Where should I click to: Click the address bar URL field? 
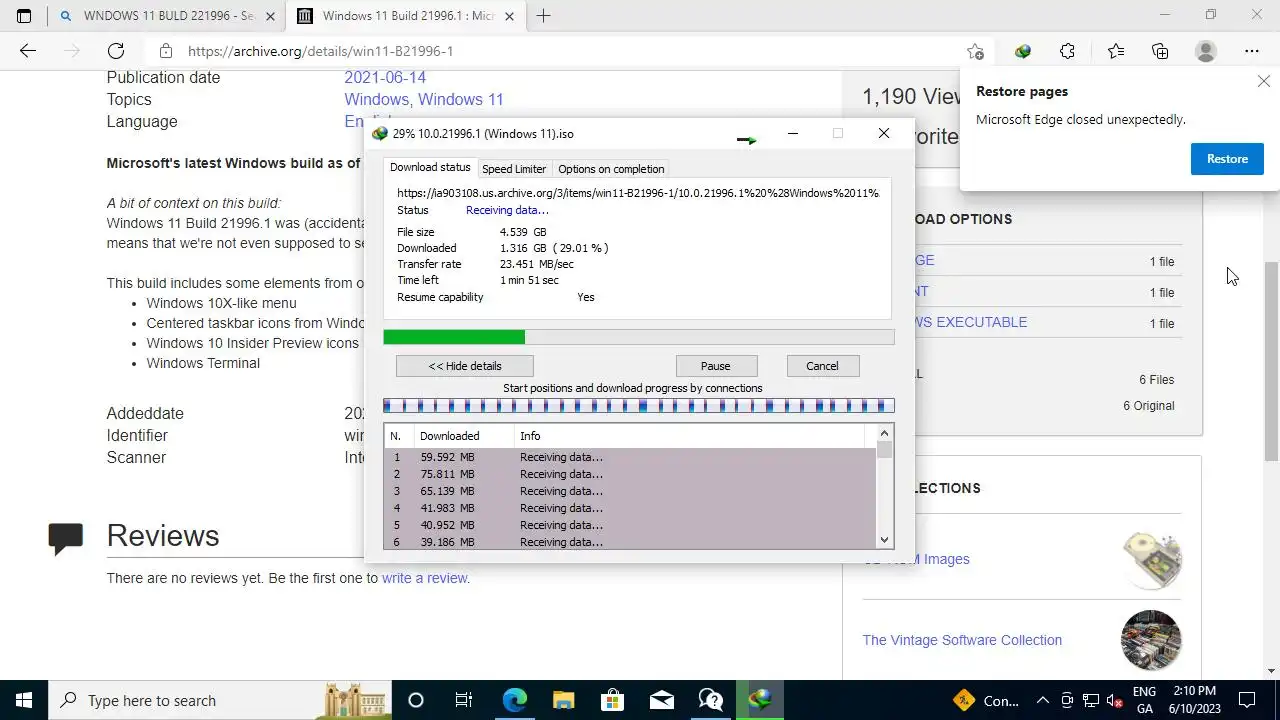570,51
